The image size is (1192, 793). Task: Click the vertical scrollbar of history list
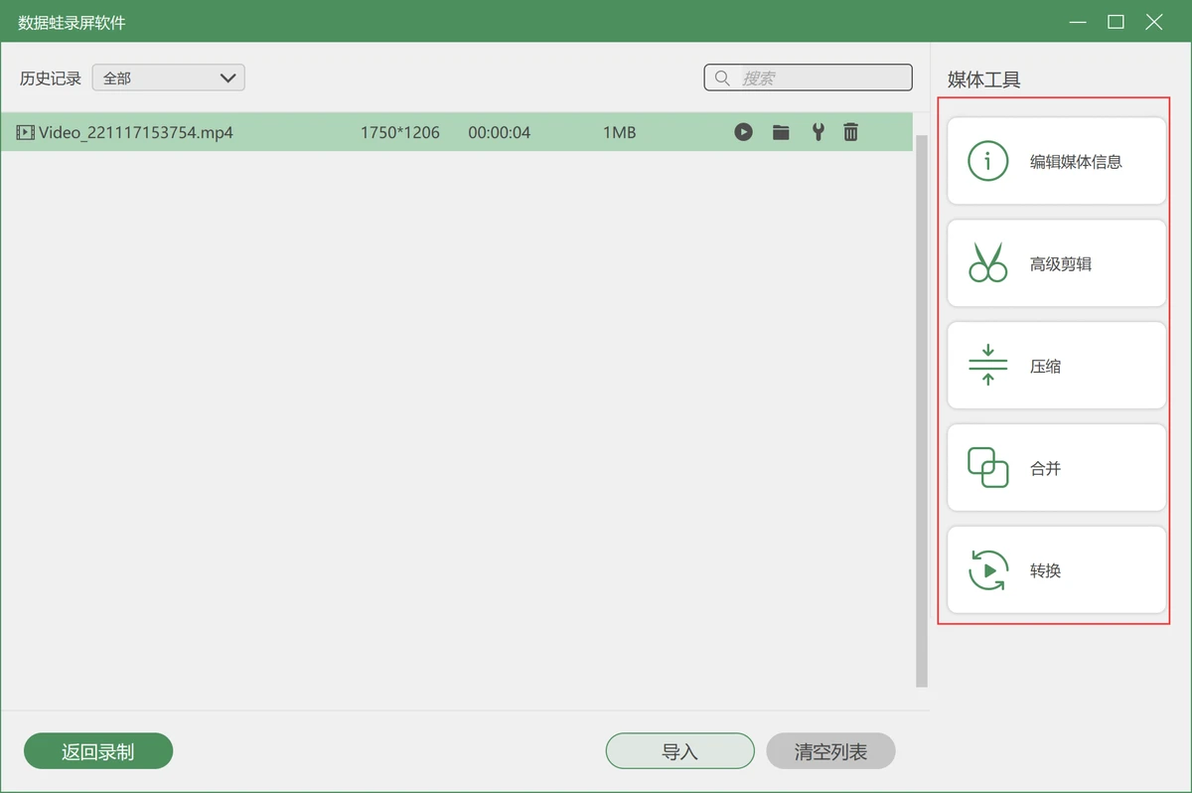tap(921, 411)
